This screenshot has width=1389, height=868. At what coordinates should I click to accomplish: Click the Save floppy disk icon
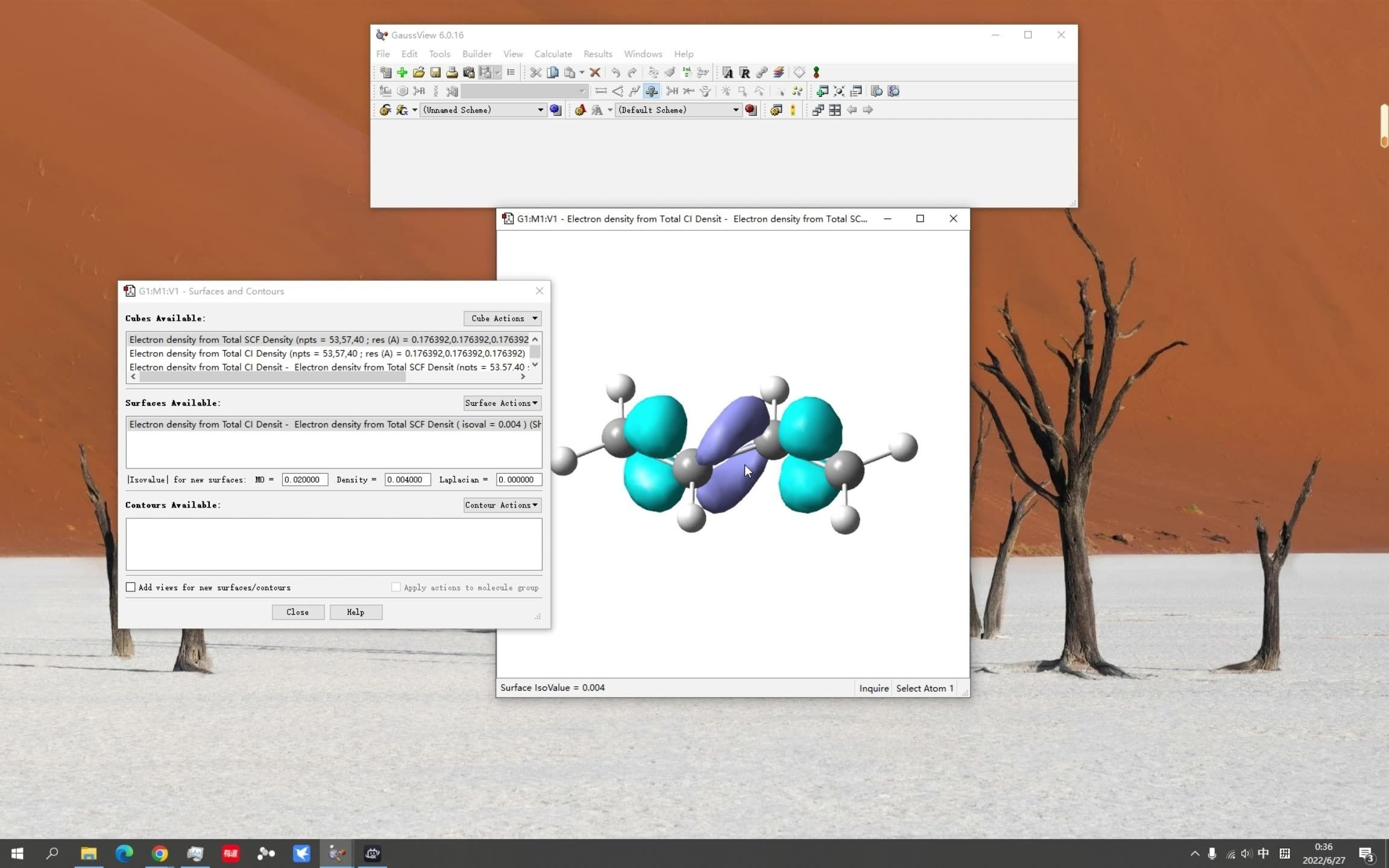(435, 72)
